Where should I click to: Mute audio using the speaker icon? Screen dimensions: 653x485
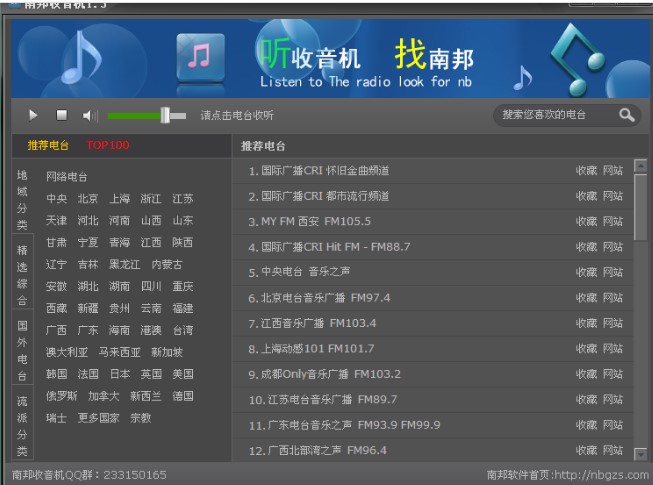[x=90, y=116]
